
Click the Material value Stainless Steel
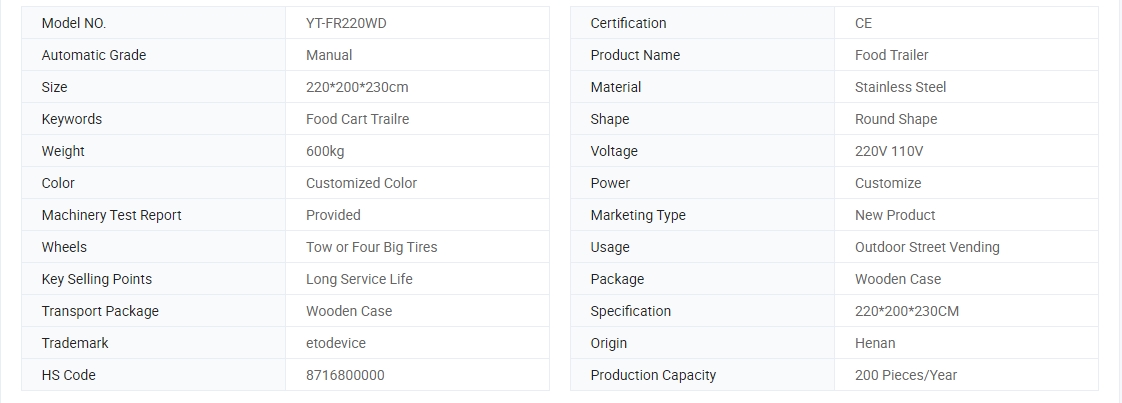[900, 87]
